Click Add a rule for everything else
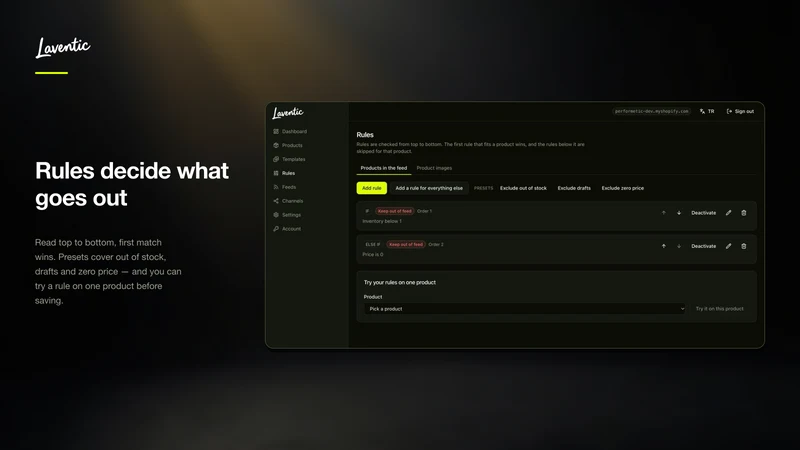This screenshot has width=800, height=450. tap(429, 188)
